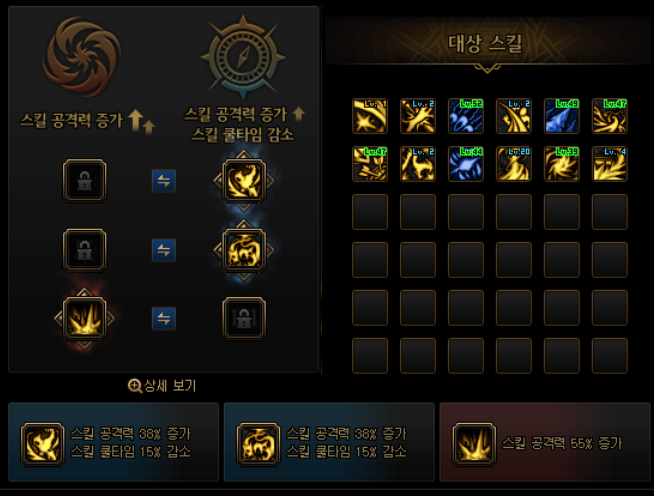The height and width of the screenshot is (496, 654).
Task: Toggle the swap arrows beside the dragon skill
Action: [x=164, y=250]
